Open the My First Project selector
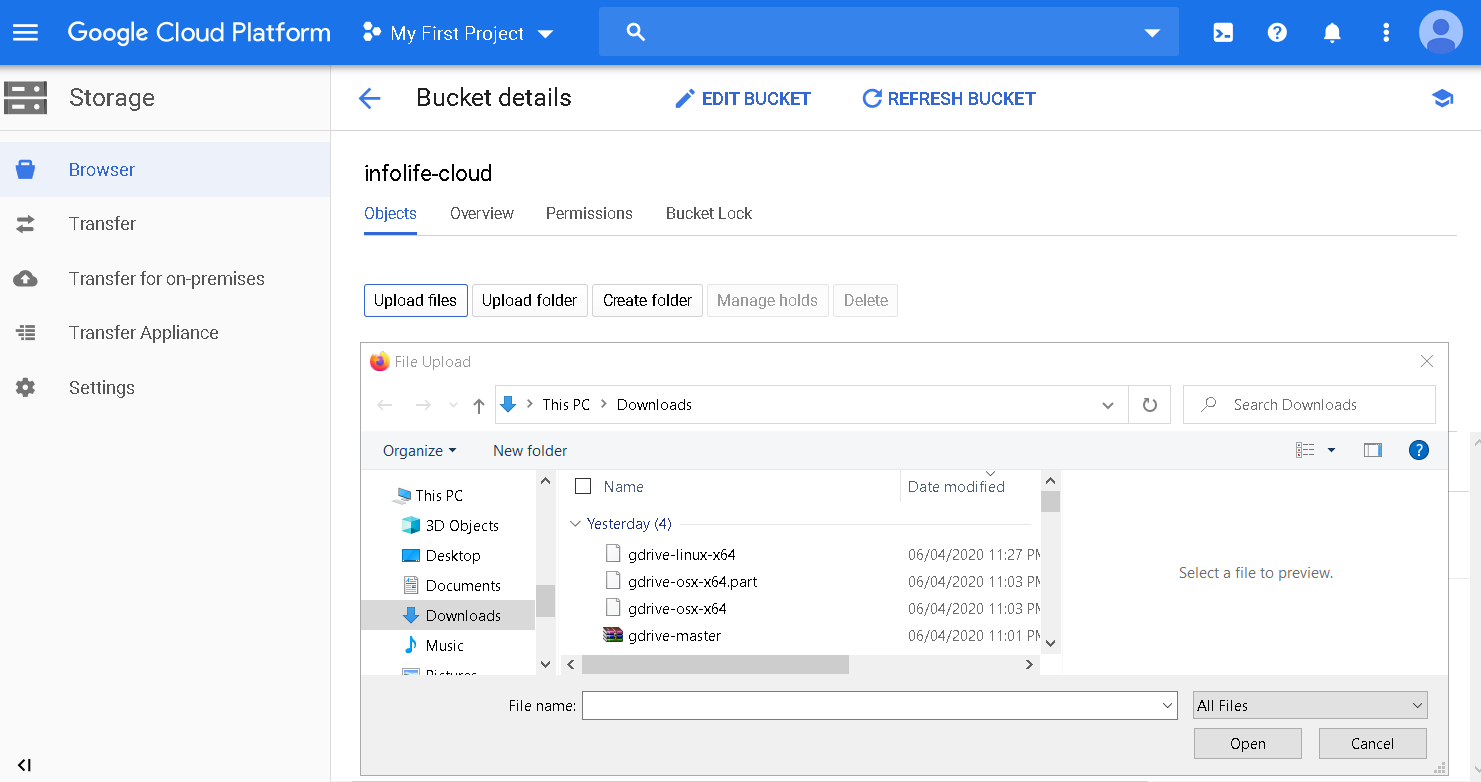This screenshot has width=1481, height=782. pyautogui.click(x=458, y=33)
